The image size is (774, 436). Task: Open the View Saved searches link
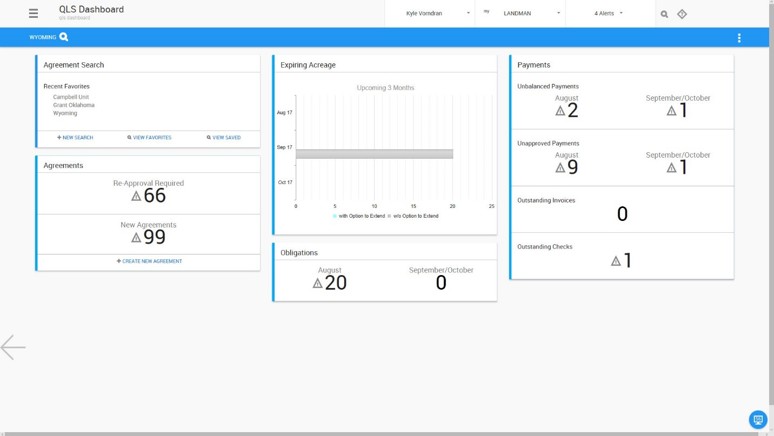[224, 138]
